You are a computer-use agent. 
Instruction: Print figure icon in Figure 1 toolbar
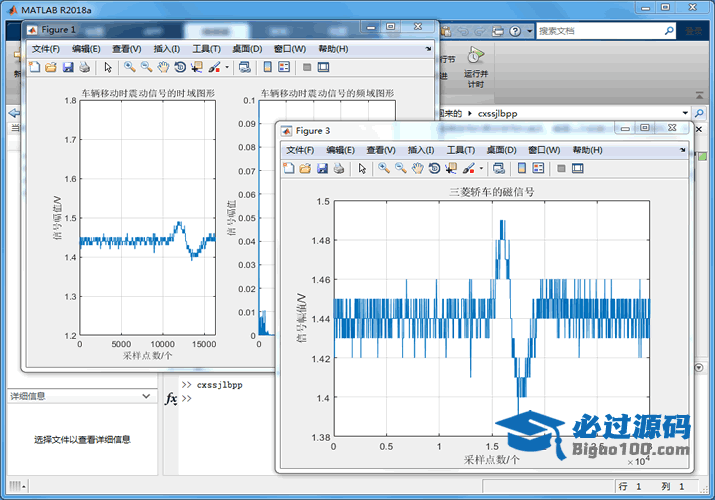pyautogui.click(x=84, y=67)
